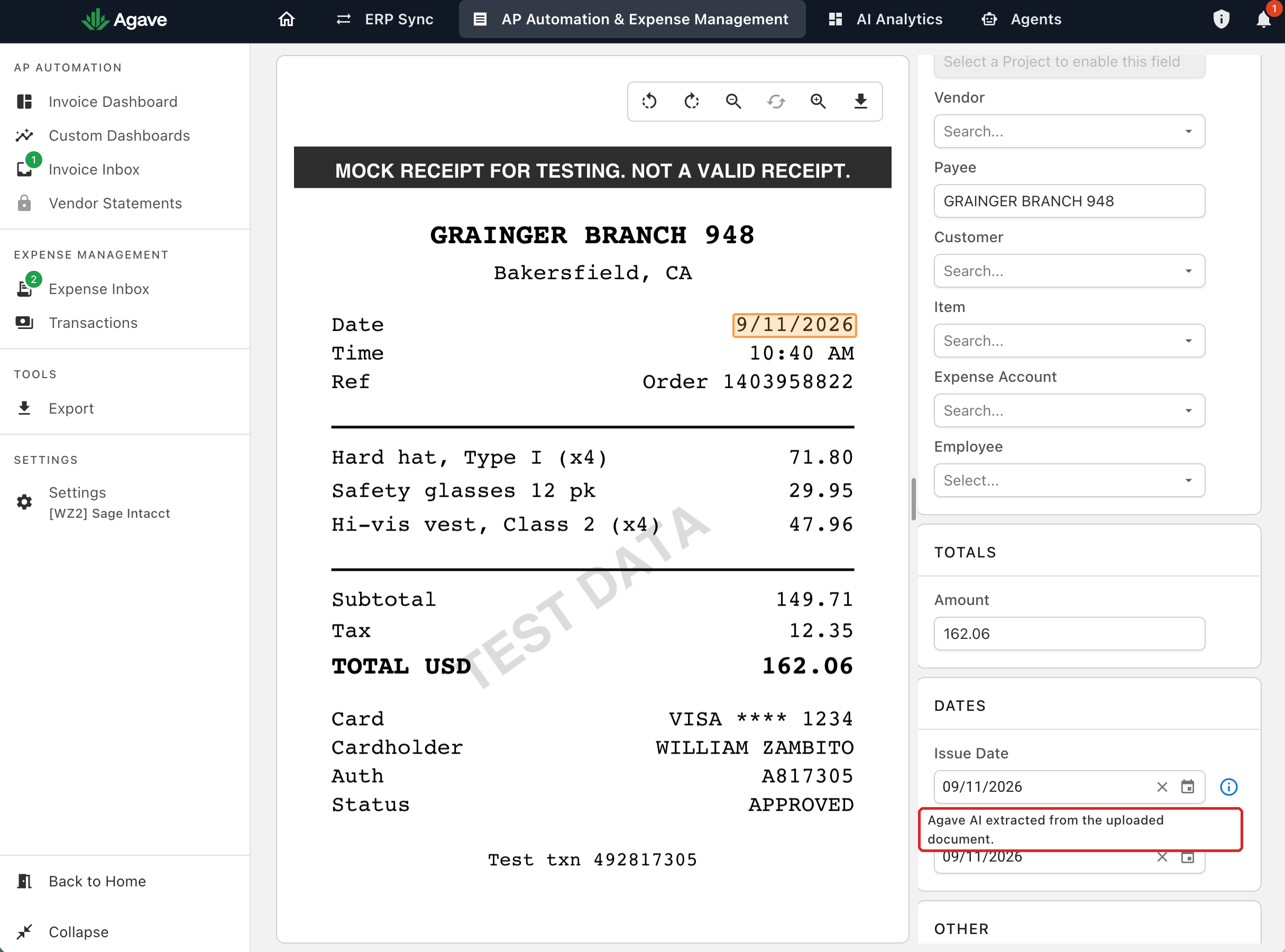
Task: Zoom out the receipt preview
Action: pos(733,102)
